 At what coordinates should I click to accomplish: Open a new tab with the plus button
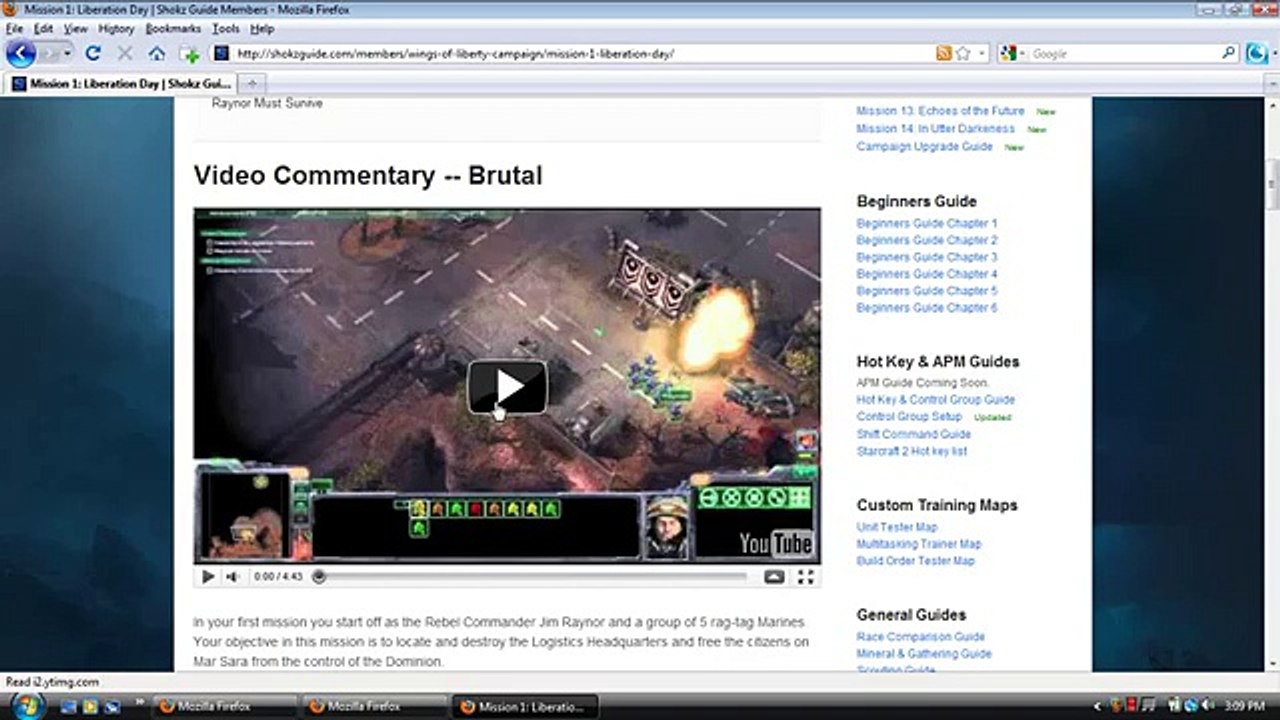point(251,84)
